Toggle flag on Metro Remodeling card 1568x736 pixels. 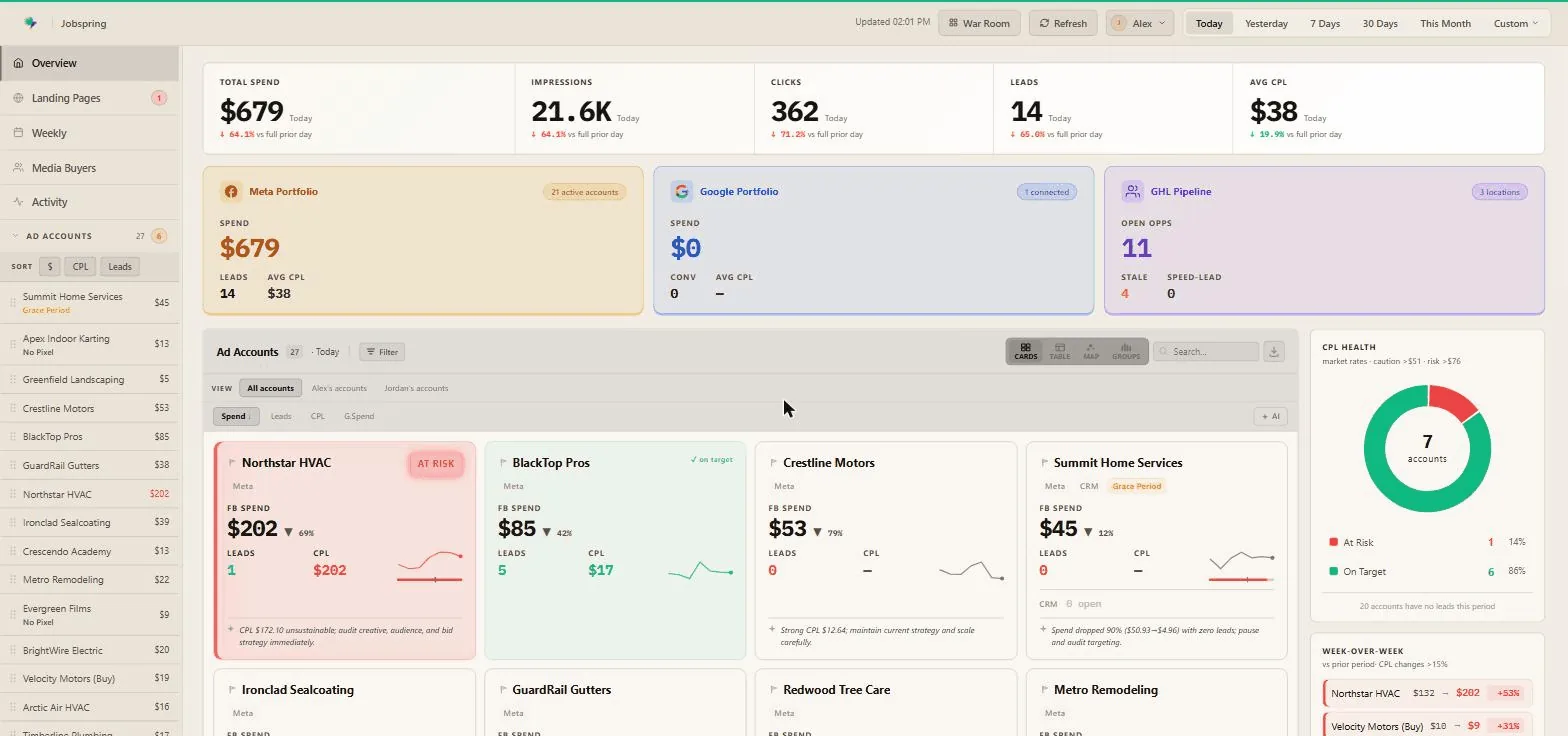click(x=1045, y=690)
